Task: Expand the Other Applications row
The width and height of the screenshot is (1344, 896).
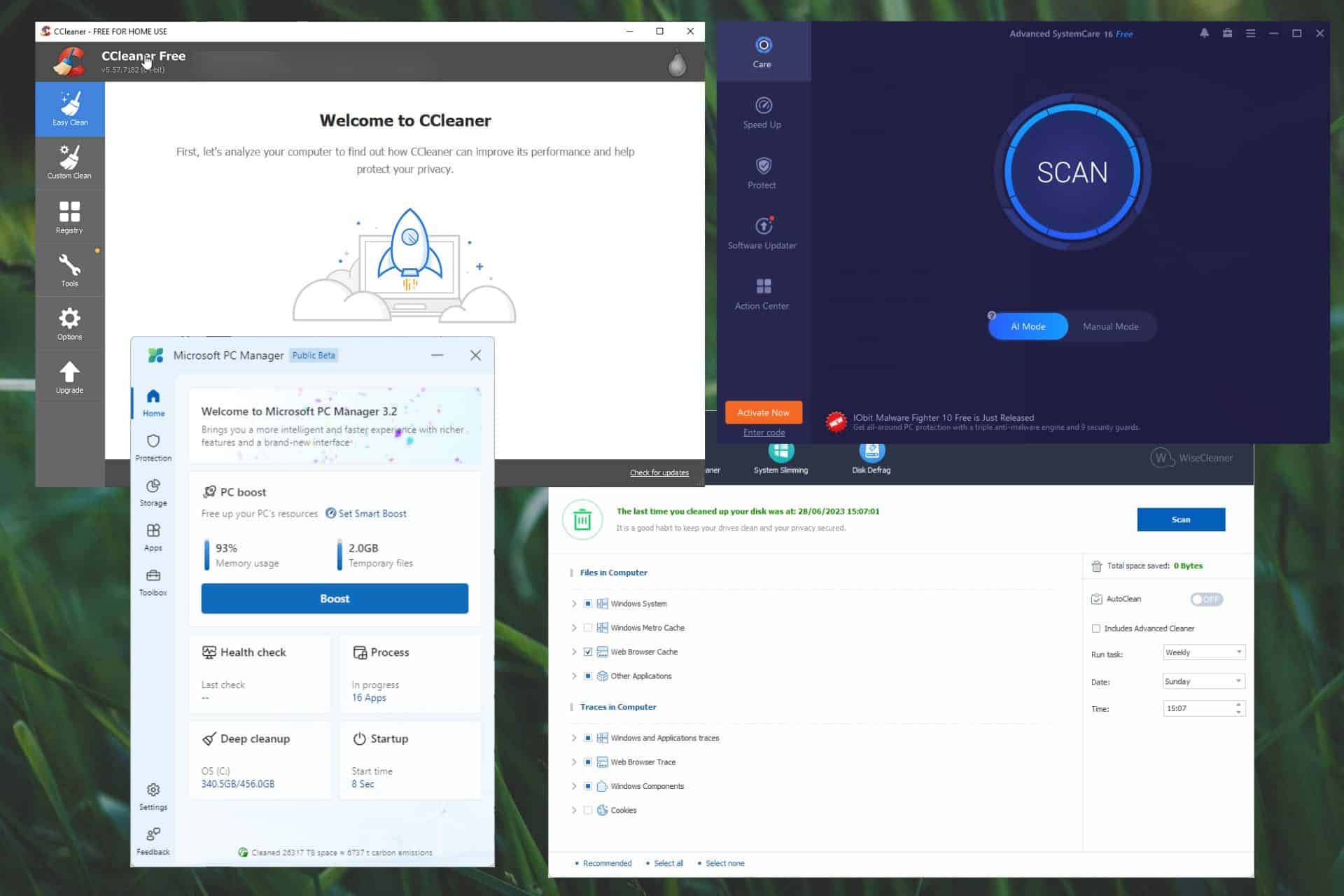Action: (574, 676)
